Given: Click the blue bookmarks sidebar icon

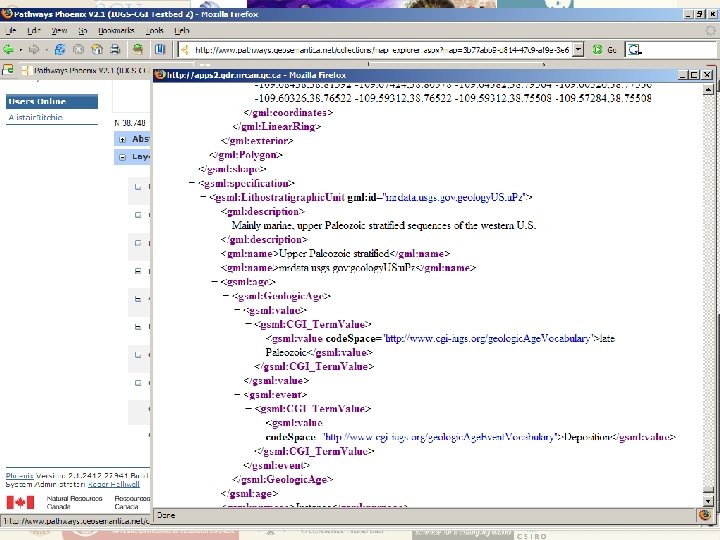Looking at the screenshot, I should pos(159,49).
